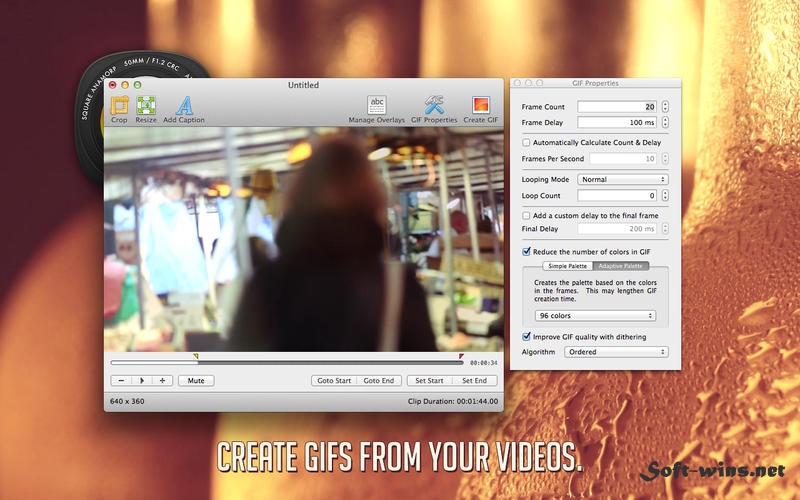Step back one frame with minus button
The height and width of the screenshot is (500, 800).
(x=121, y=381)
